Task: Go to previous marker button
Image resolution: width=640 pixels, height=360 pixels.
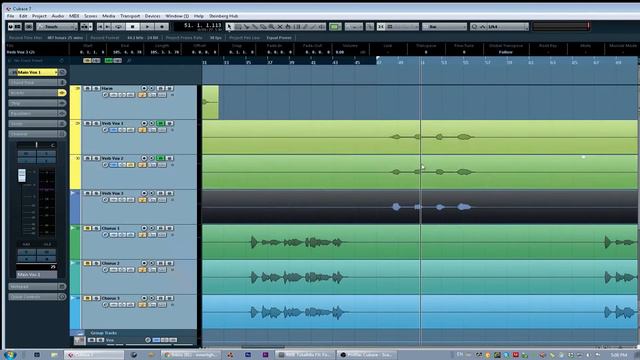Action: pos(100,27)
